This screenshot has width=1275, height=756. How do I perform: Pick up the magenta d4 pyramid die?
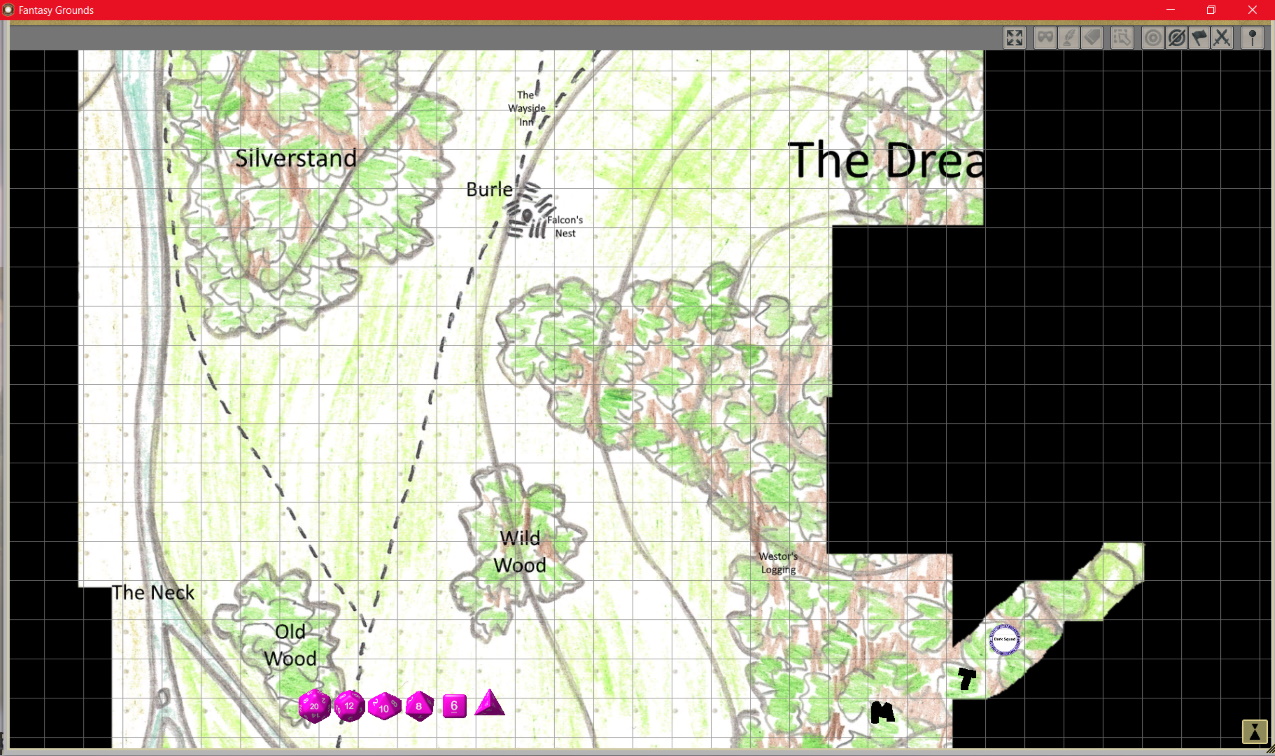pos(489,703)
